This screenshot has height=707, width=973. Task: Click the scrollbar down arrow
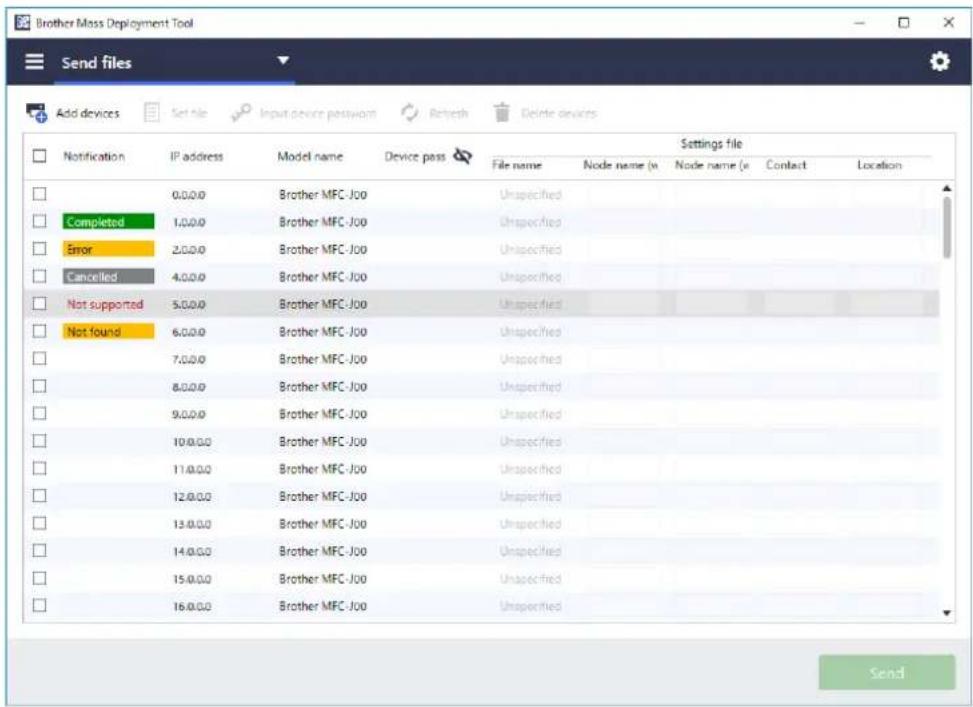point(946,613)
